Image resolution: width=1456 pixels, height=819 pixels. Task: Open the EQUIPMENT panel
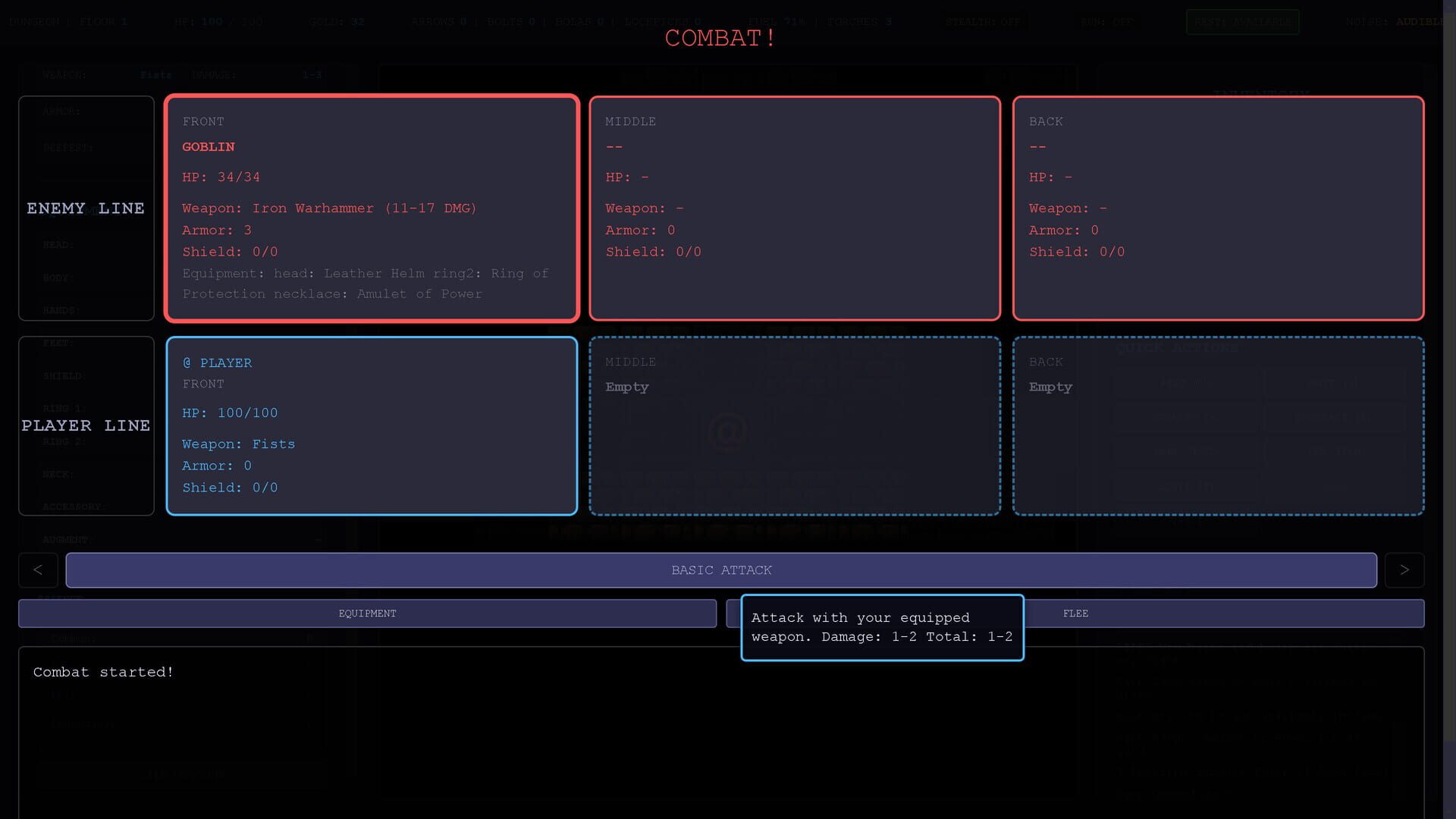tap(367, 613)
